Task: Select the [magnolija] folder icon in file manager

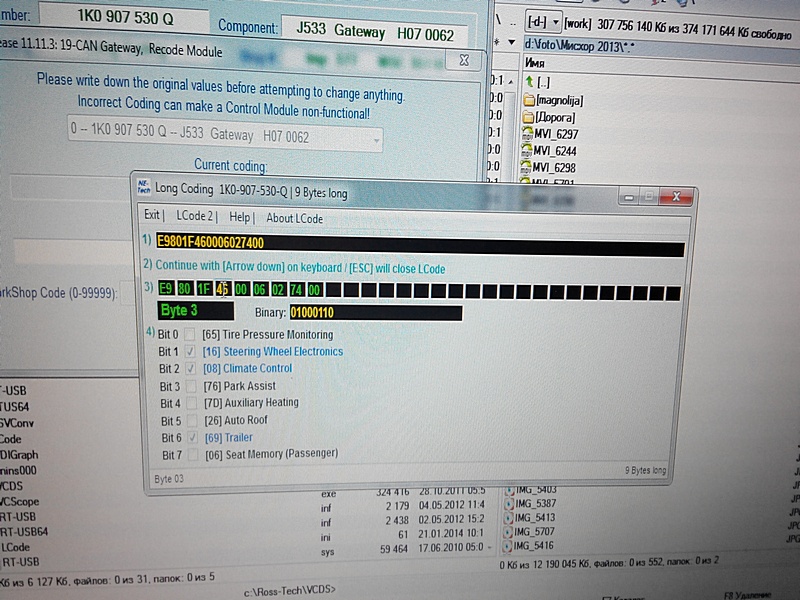Action: tap(529, 99)
